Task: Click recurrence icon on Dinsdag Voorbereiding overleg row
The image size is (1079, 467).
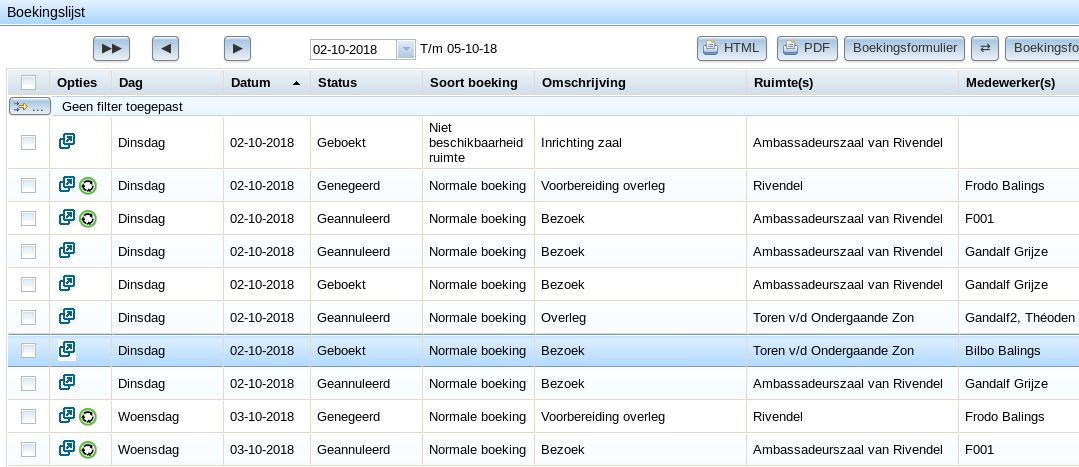Action: tap(87, 186)
